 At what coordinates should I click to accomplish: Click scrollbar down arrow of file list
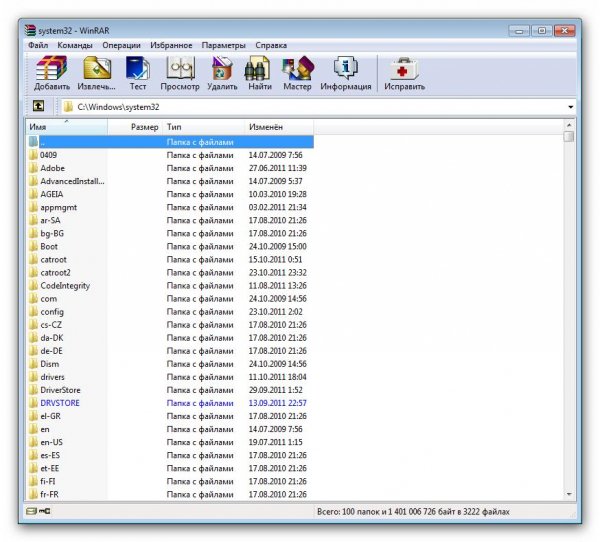pos(569,494)
